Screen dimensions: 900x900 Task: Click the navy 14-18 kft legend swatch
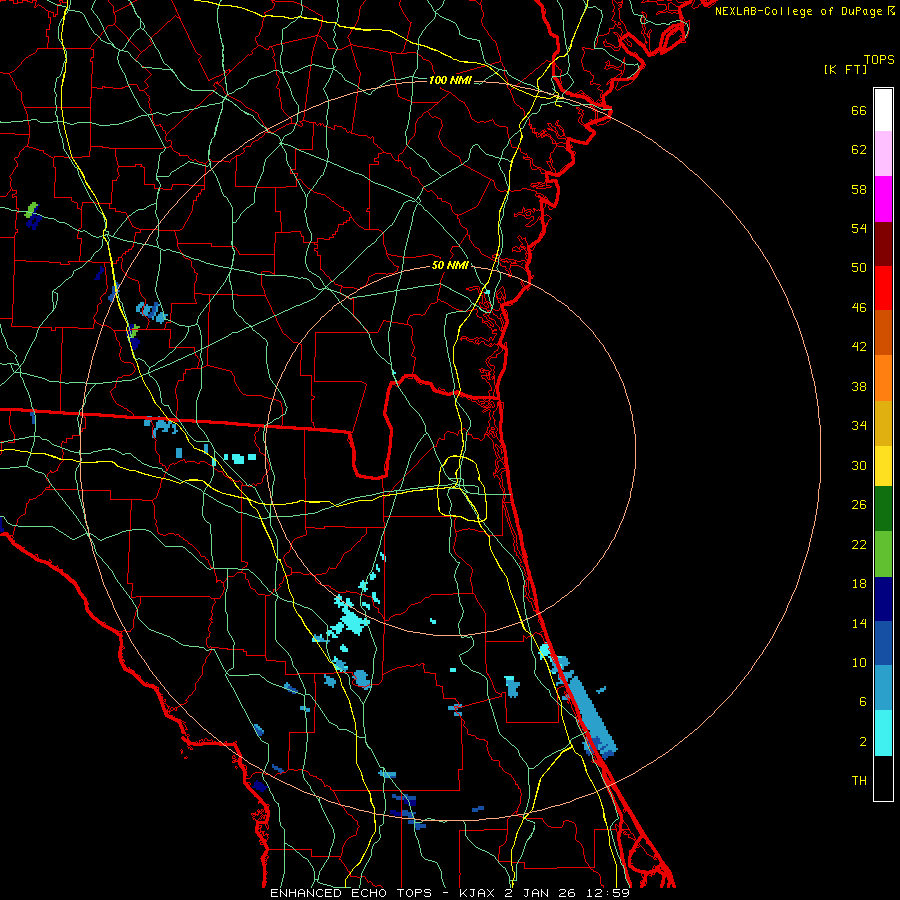pyautogui.click(x=883, y=599)
